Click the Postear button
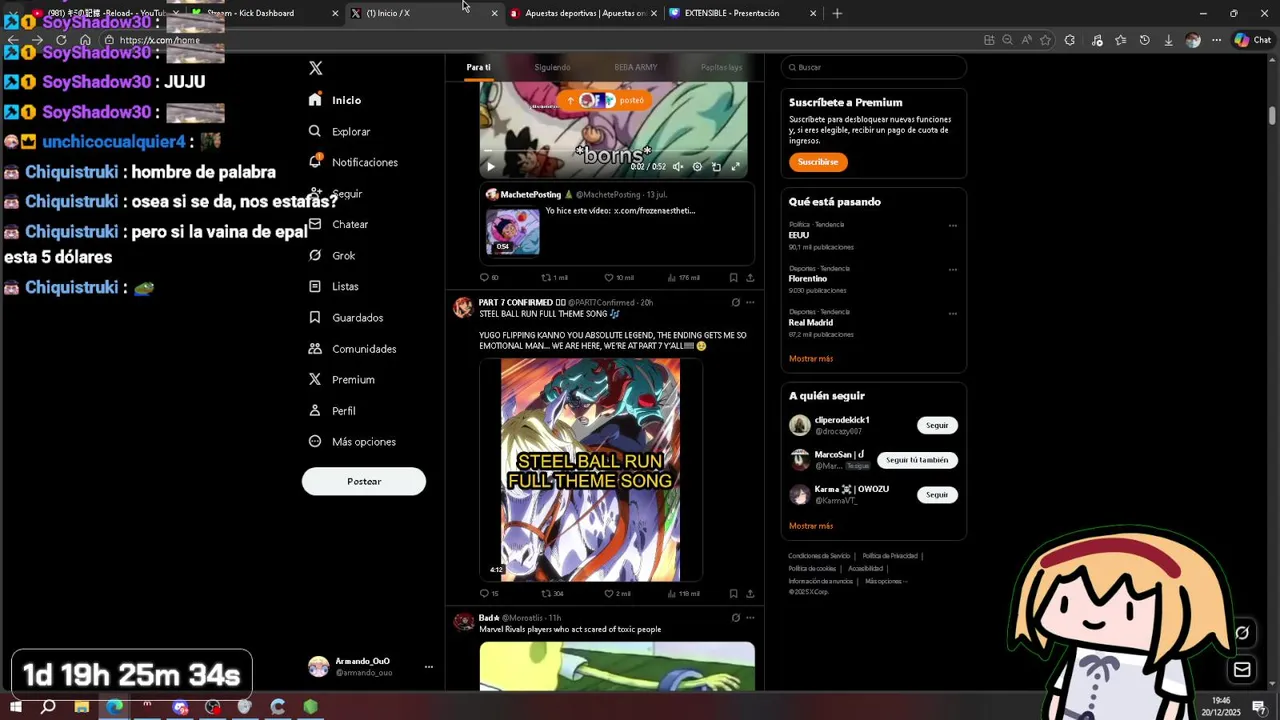1280x720 pixels. click(x=364, y=481)
